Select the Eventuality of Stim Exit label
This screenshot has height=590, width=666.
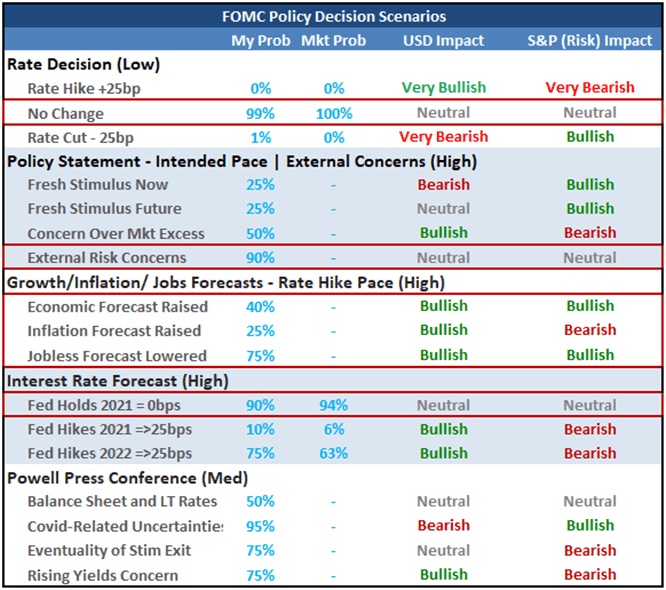pos(109,551)
